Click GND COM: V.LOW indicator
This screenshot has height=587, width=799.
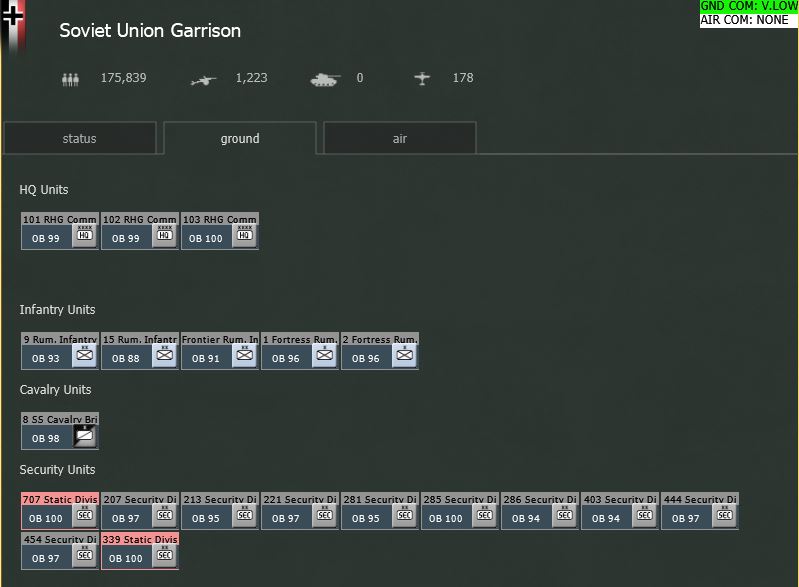coord(749,6)
